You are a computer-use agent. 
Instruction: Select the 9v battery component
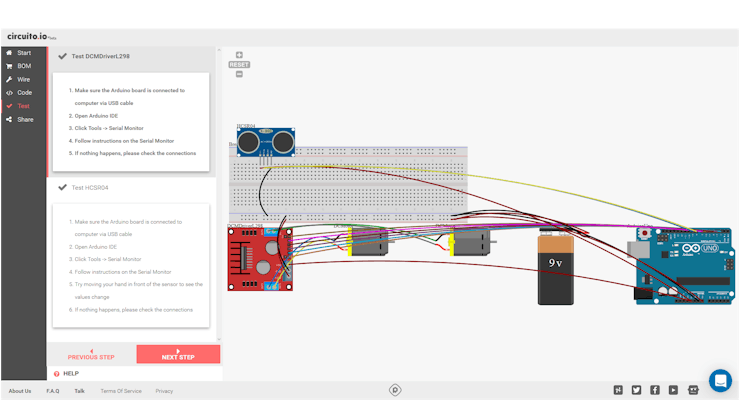point(556,266)
